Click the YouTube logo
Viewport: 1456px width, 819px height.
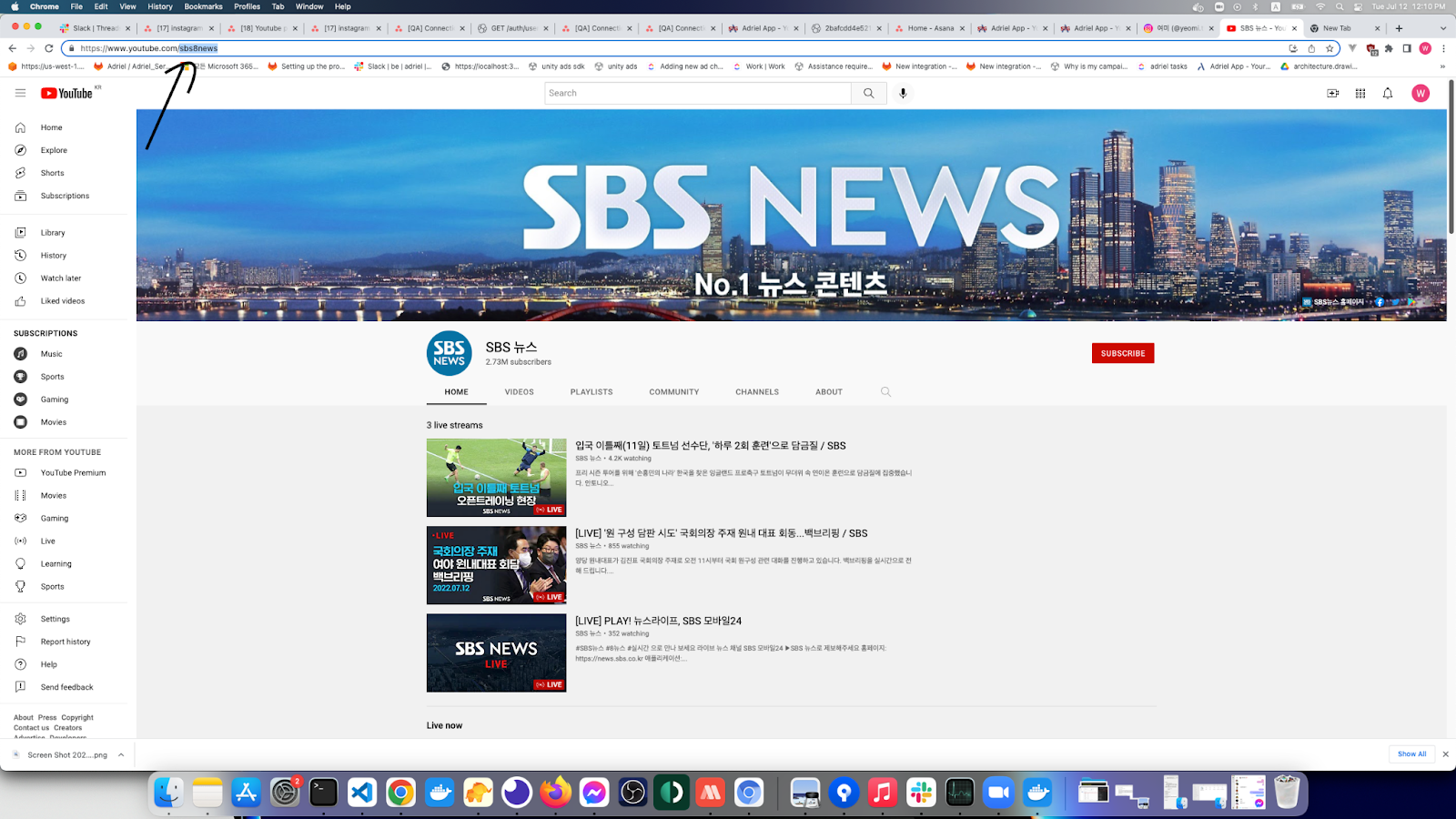coord(66,93)
